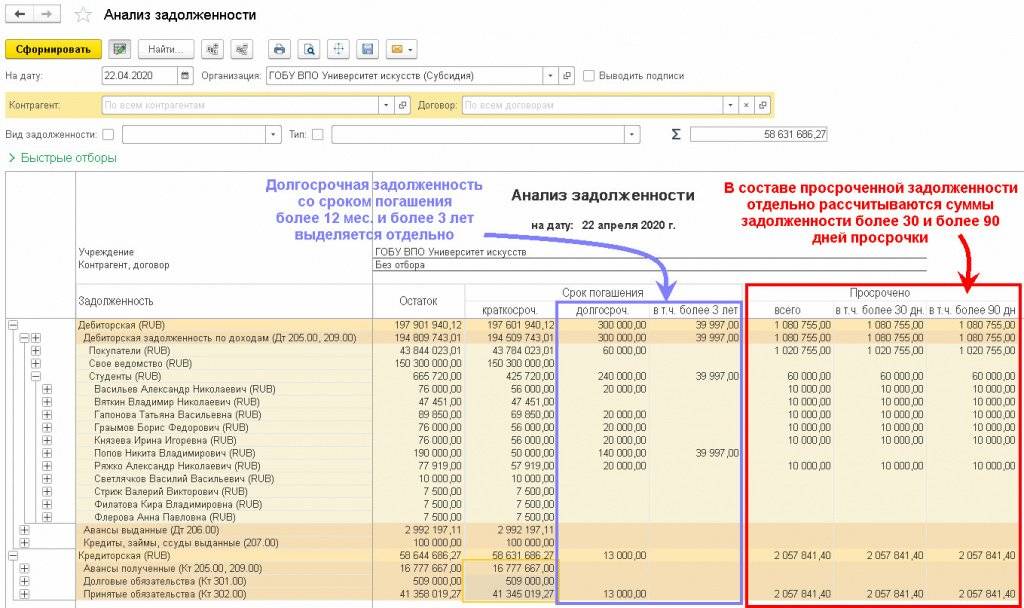
Task: Toggle the report settings panel icon
Action: coord(120,49)
